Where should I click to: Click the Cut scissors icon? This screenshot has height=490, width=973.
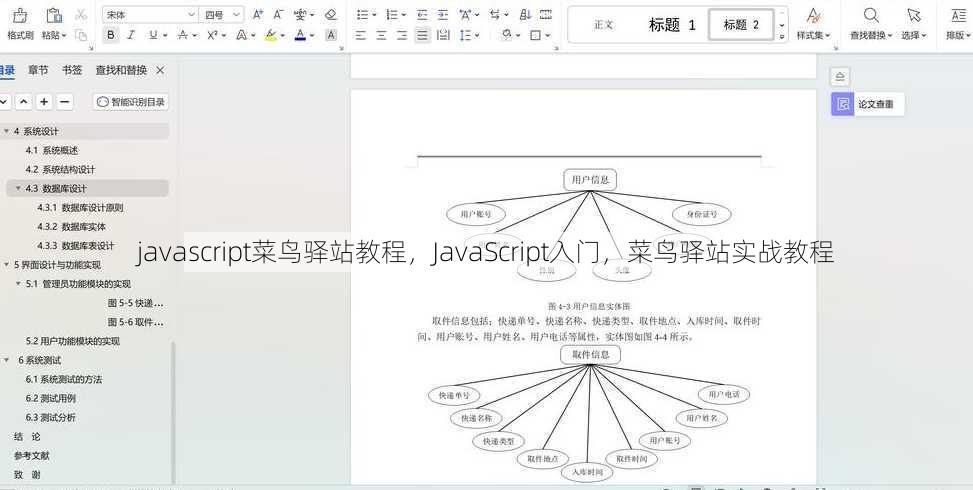point(81,14)
